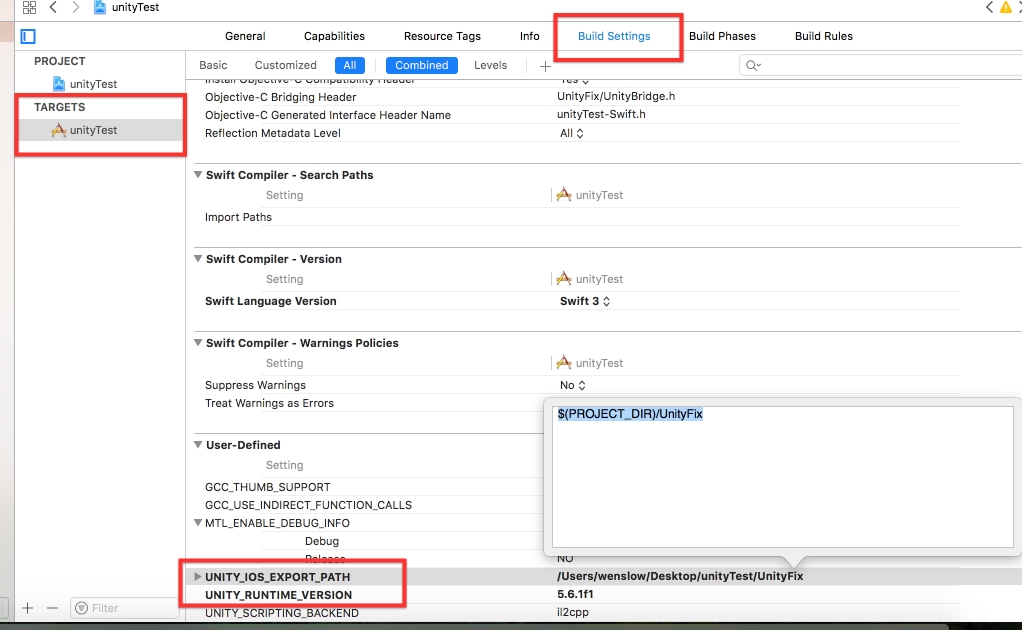
Task: Click the sidebar Filter field
Action: point(125,608)
